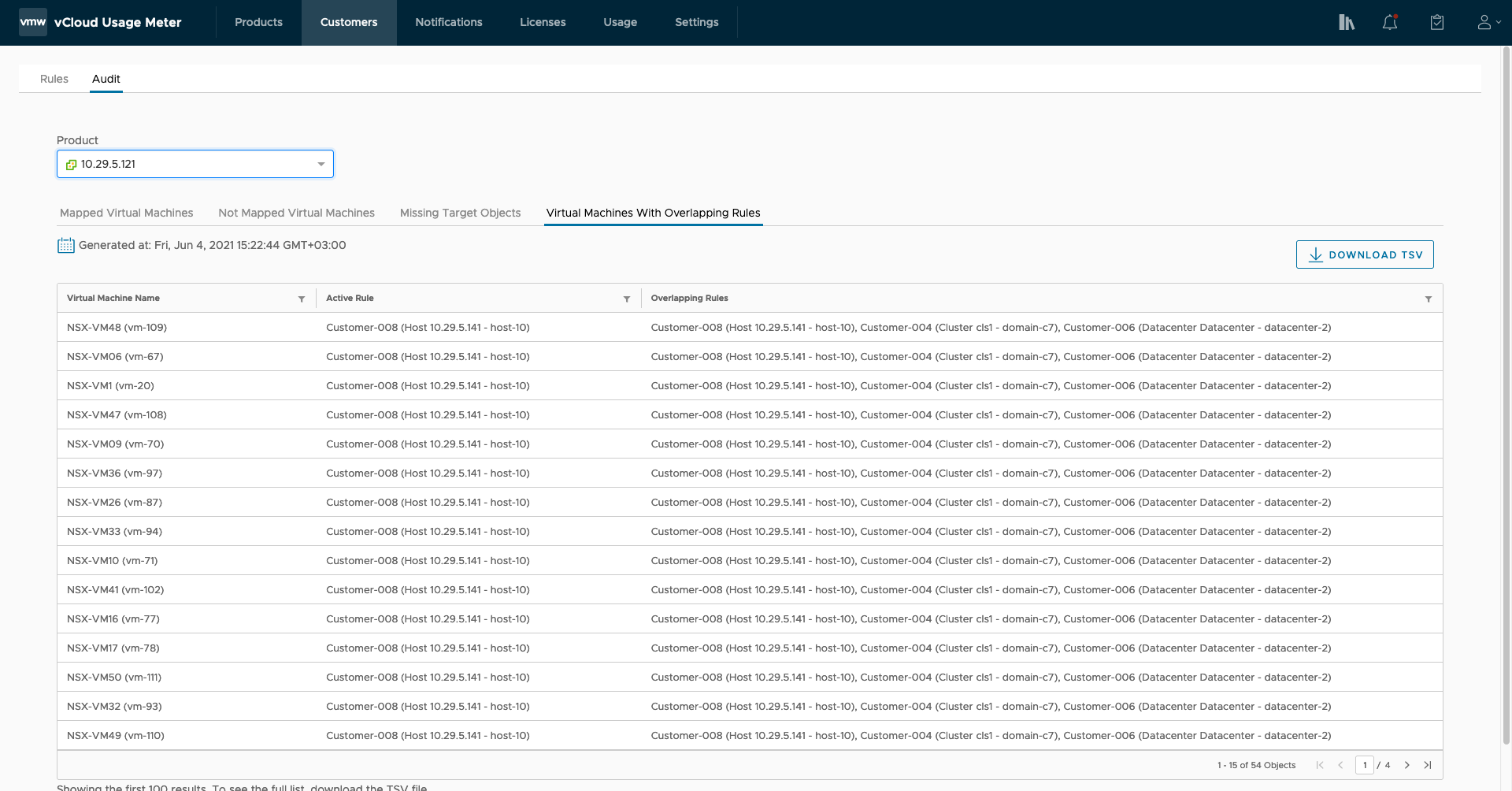The width and height of the screenshot is (1512, 791).
Task: Click the vmw logo
Action: (33, 22)
